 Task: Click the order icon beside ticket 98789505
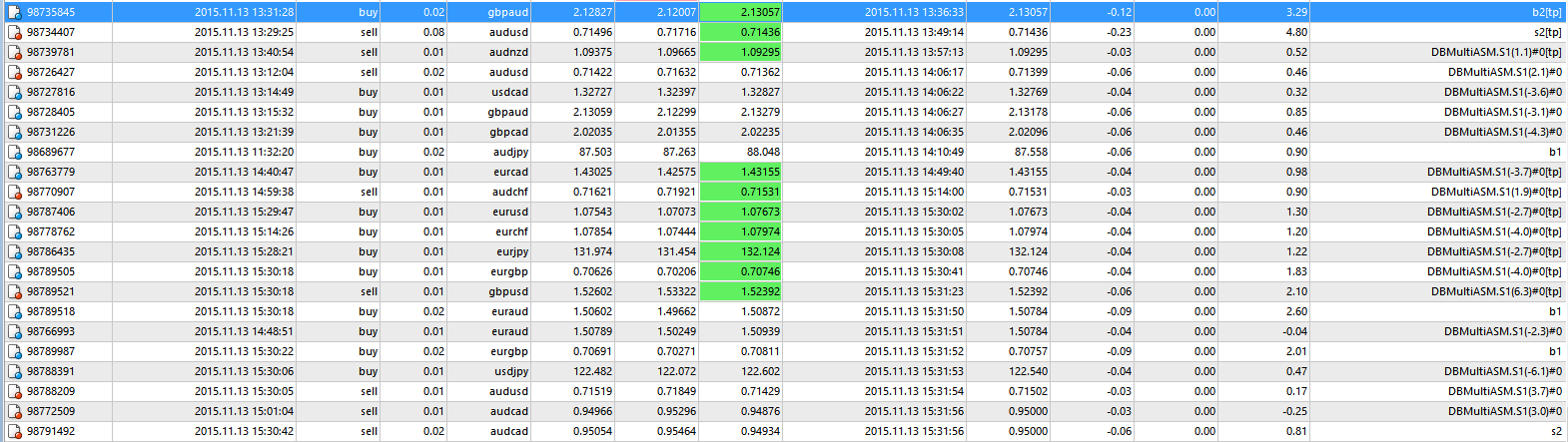15,271
